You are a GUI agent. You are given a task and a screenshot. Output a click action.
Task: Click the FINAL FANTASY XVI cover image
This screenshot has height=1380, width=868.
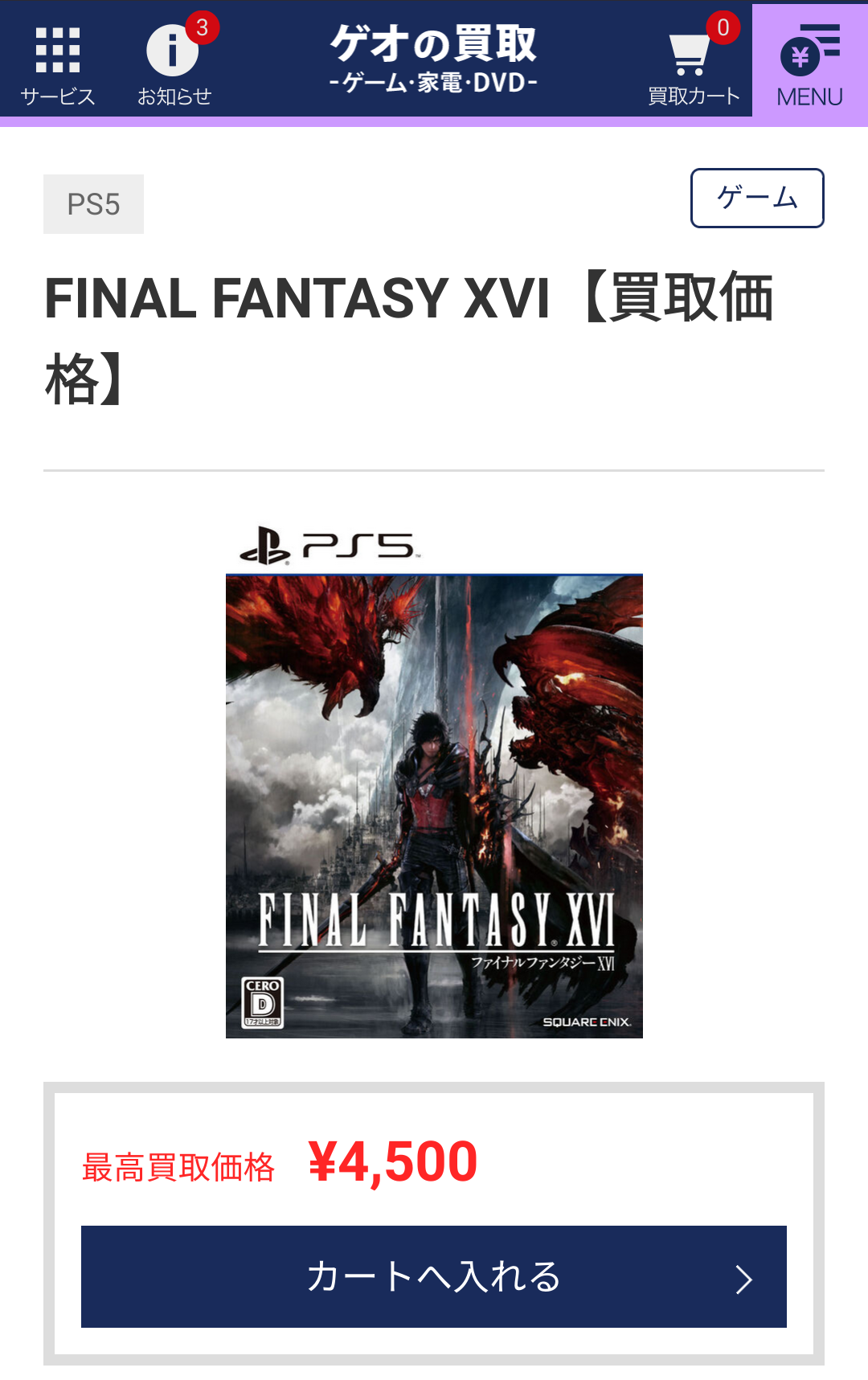434,806
